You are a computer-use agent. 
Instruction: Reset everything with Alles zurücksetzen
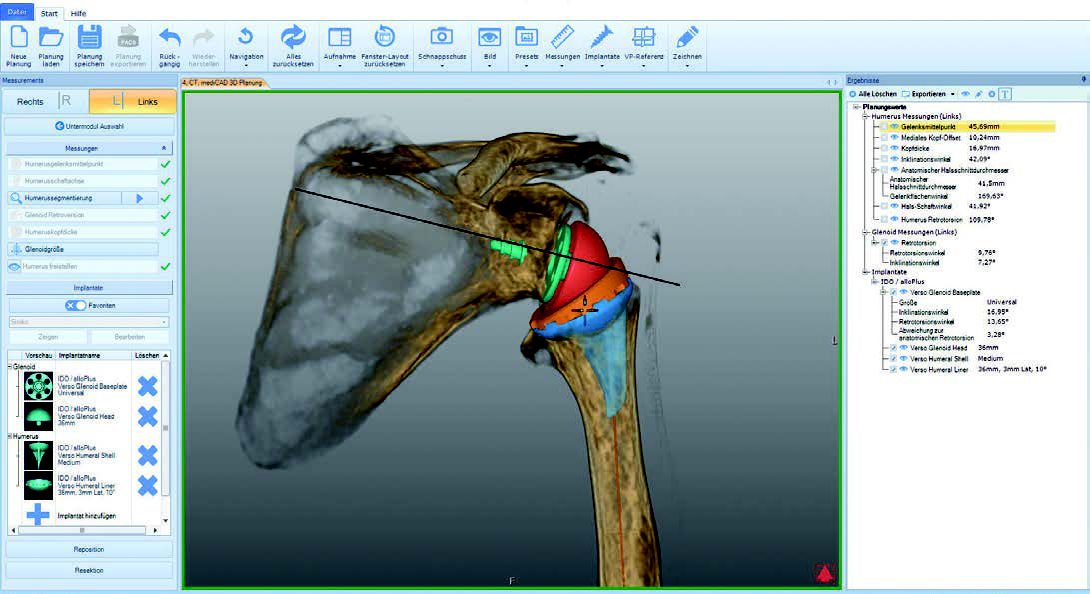click(293, 38)
